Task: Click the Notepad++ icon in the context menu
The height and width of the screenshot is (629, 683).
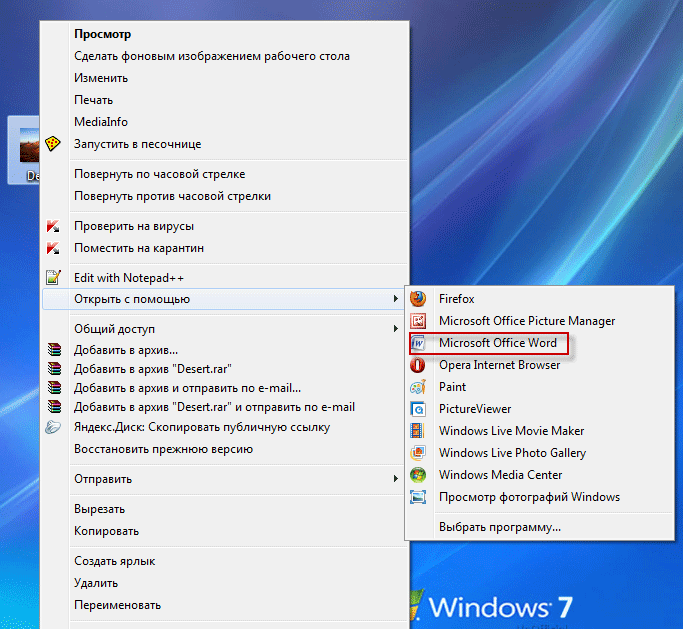Action: point(53,277)
